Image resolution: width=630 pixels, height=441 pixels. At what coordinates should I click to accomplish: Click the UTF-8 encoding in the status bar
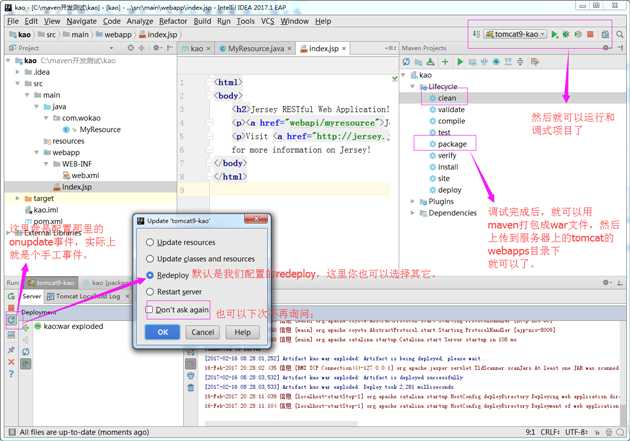577,432
